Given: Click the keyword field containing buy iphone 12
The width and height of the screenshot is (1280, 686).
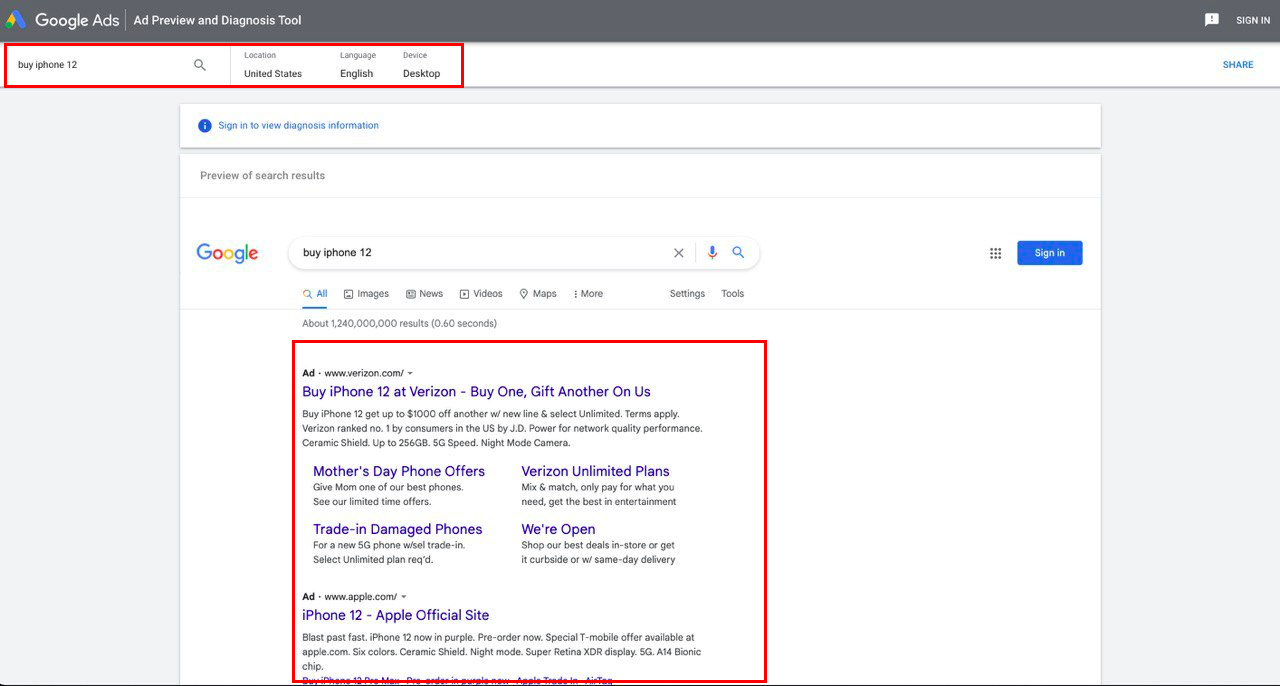Looking at the screenshot, I should click(x=100, y=65).
